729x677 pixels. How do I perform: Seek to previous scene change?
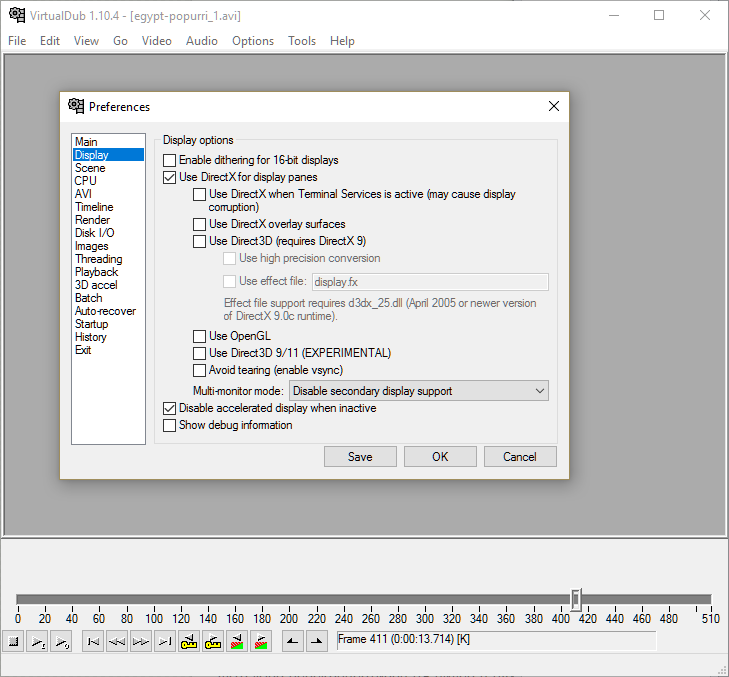tap(237, 642)
